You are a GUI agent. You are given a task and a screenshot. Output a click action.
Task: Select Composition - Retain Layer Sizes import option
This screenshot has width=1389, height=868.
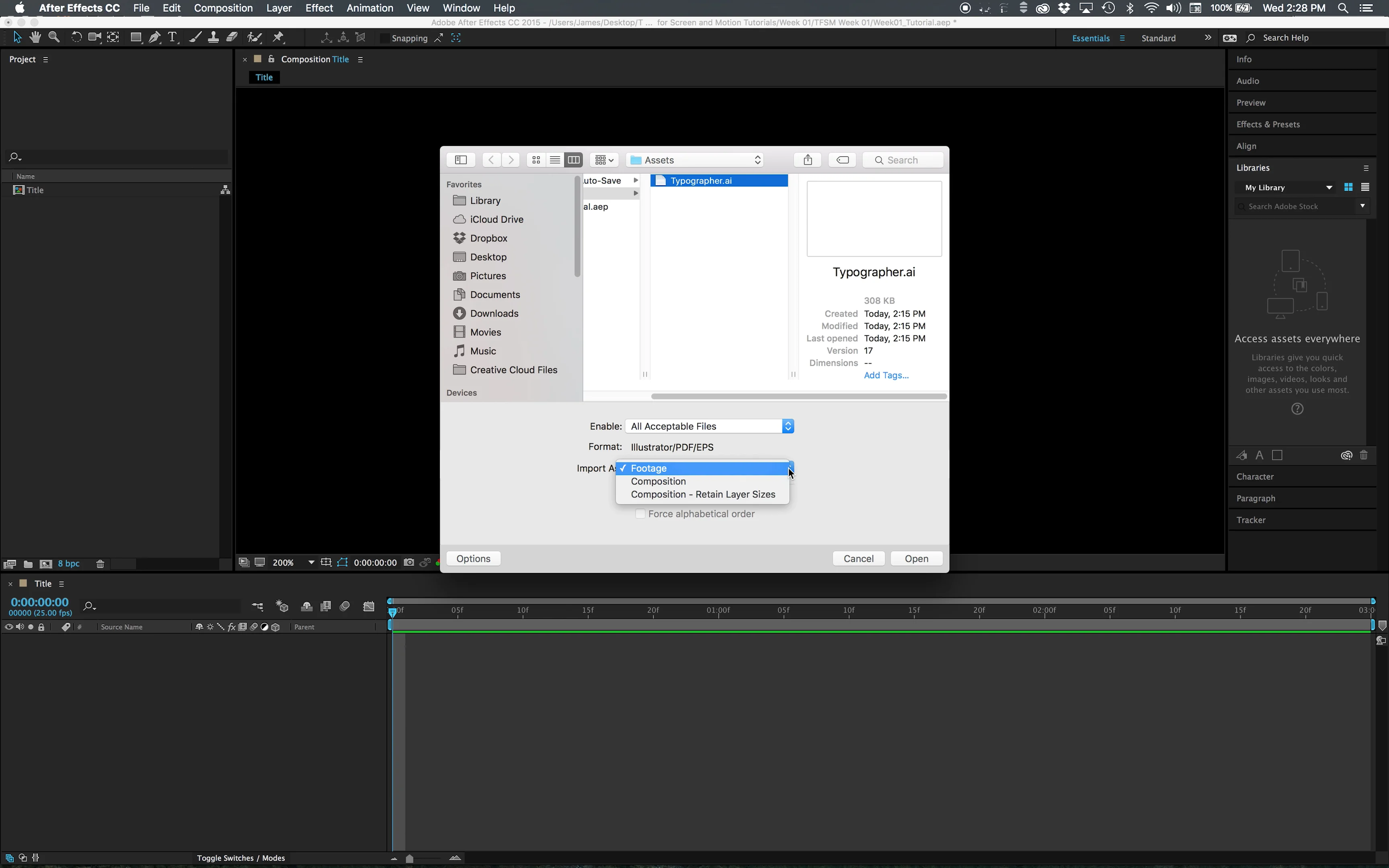point(703,494)
